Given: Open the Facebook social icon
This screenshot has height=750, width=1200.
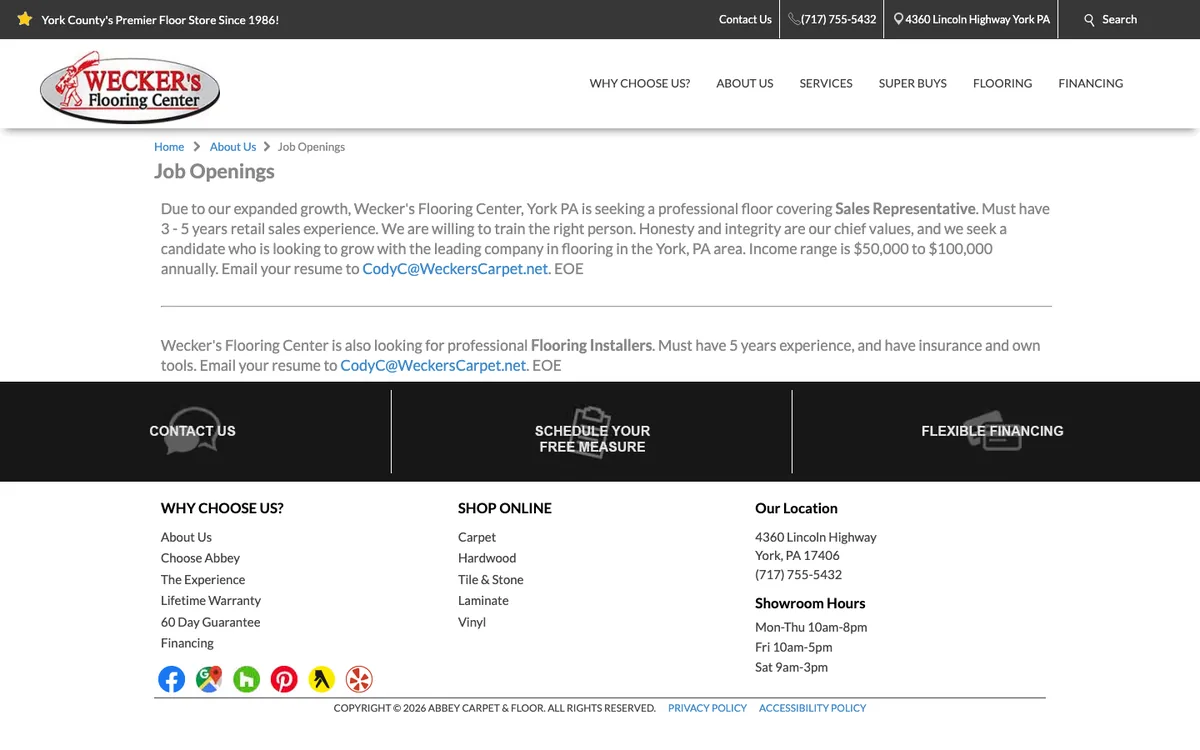Looking at the screenshot, I should click(x=172, y=679).
